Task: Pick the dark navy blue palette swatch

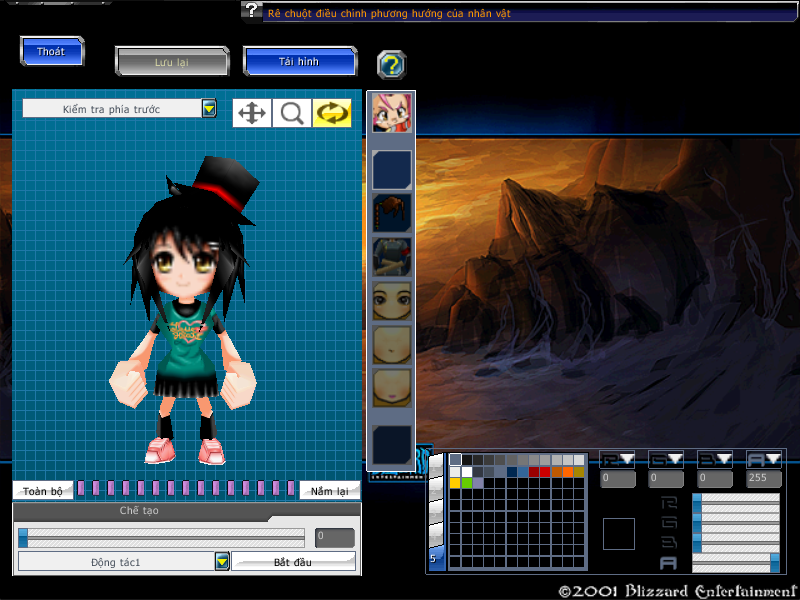Action: (512, 472)
